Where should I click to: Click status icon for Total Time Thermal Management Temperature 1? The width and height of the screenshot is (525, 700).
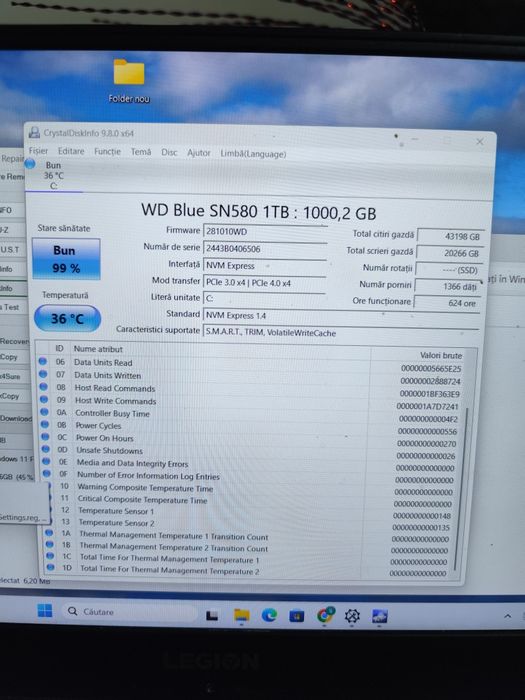(50, 556)
